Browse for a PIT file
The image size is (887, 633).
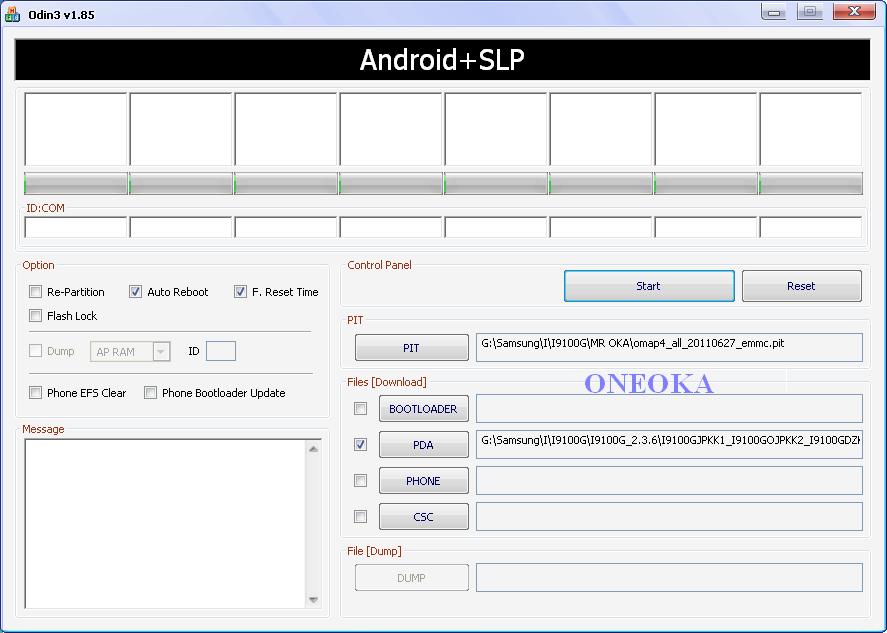click(x=411, y=347)
